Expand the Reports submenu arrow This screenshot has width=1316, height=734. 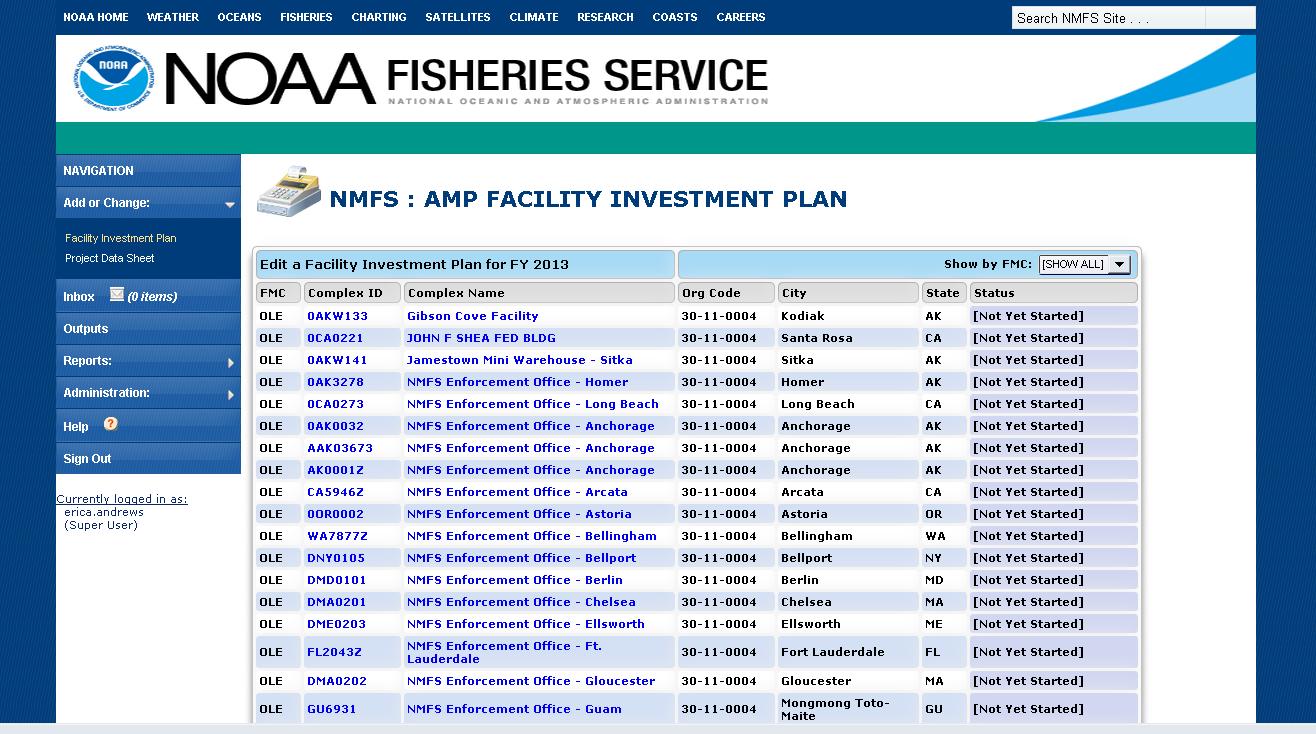pos(231,363)
